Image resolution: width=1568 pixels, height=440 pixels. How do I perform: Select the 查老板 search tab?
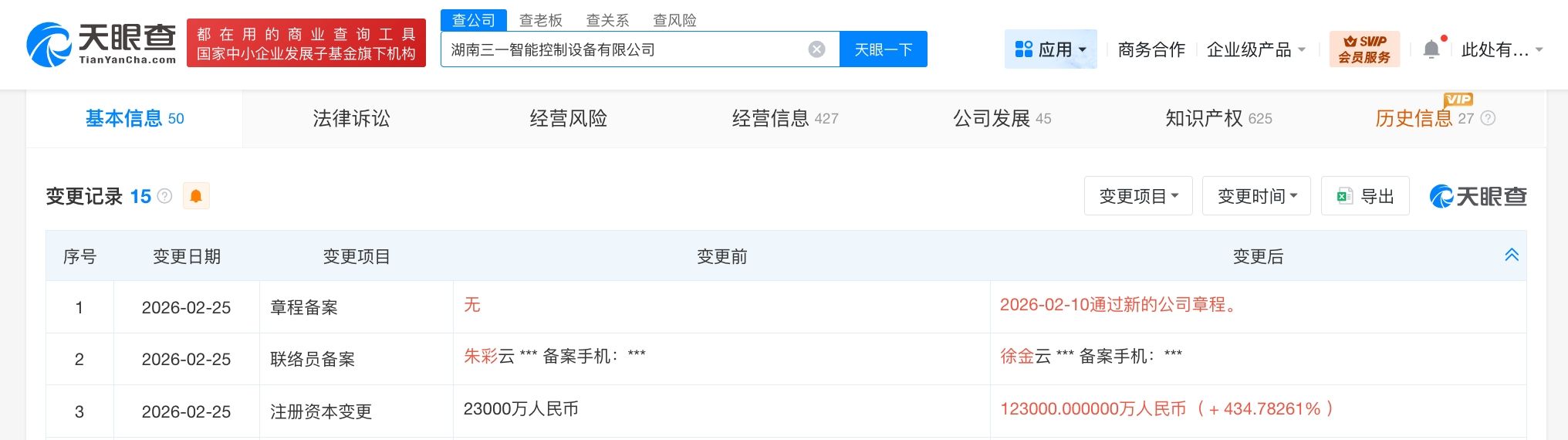[x=540, y=20]
